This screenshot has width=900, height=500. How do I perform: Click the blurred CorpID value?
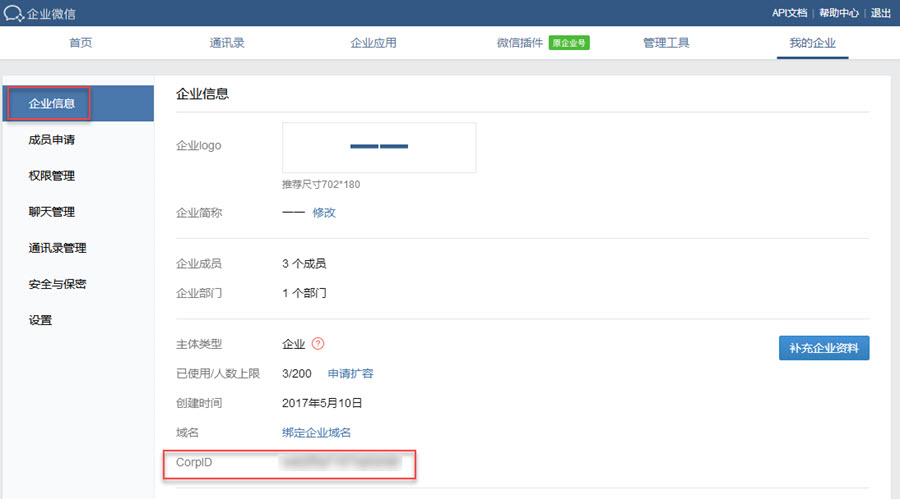point(340,462)
